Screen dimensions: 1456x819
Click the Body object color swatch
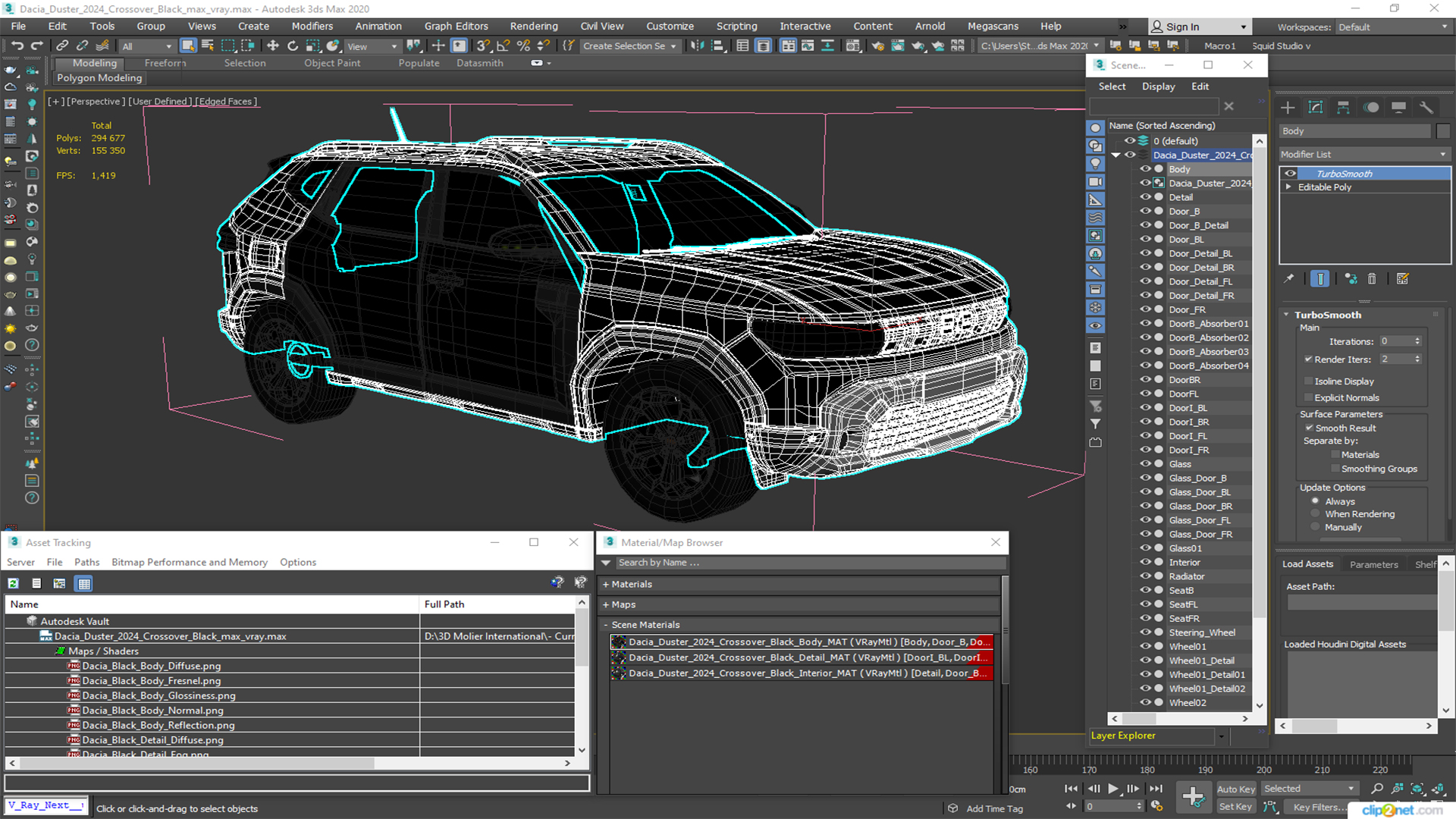(1443, 131)
